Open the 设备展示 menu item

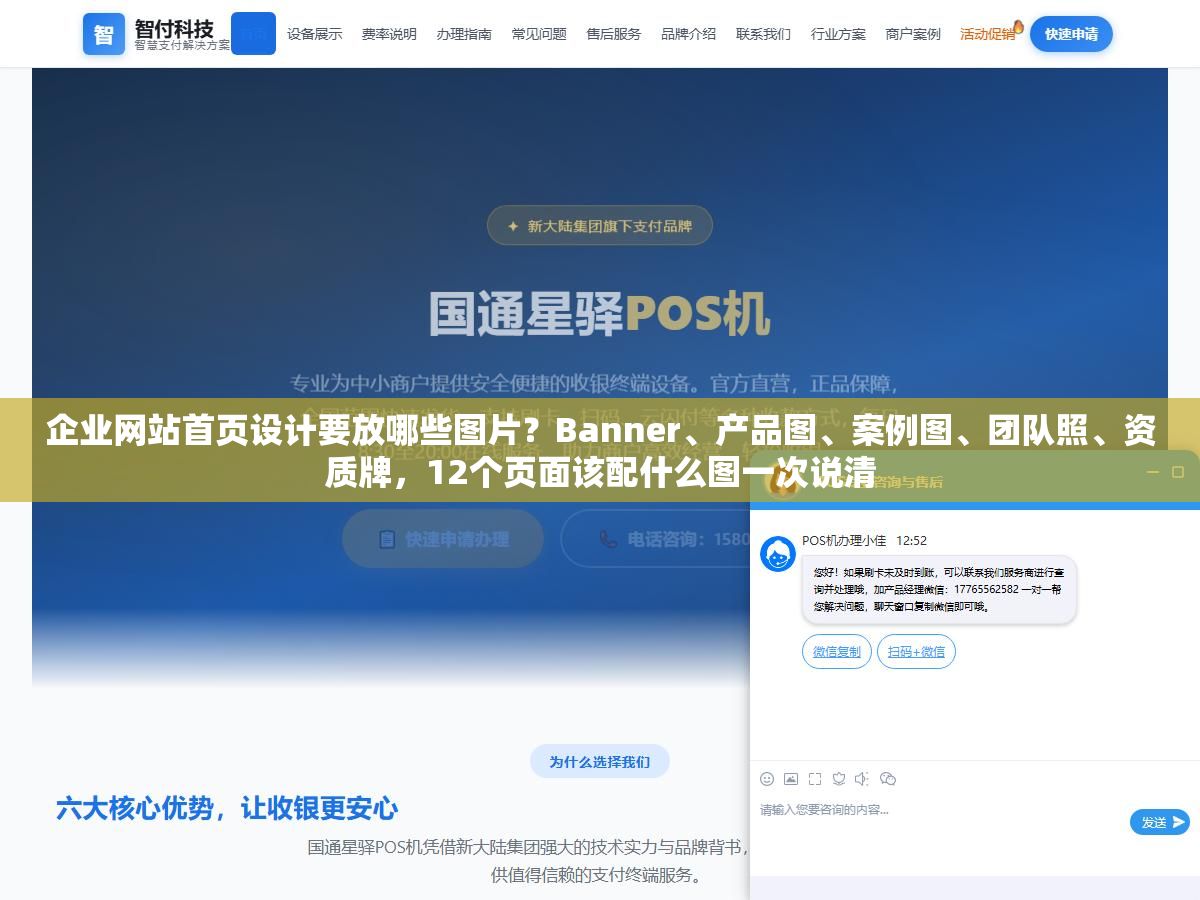(314, 34)
